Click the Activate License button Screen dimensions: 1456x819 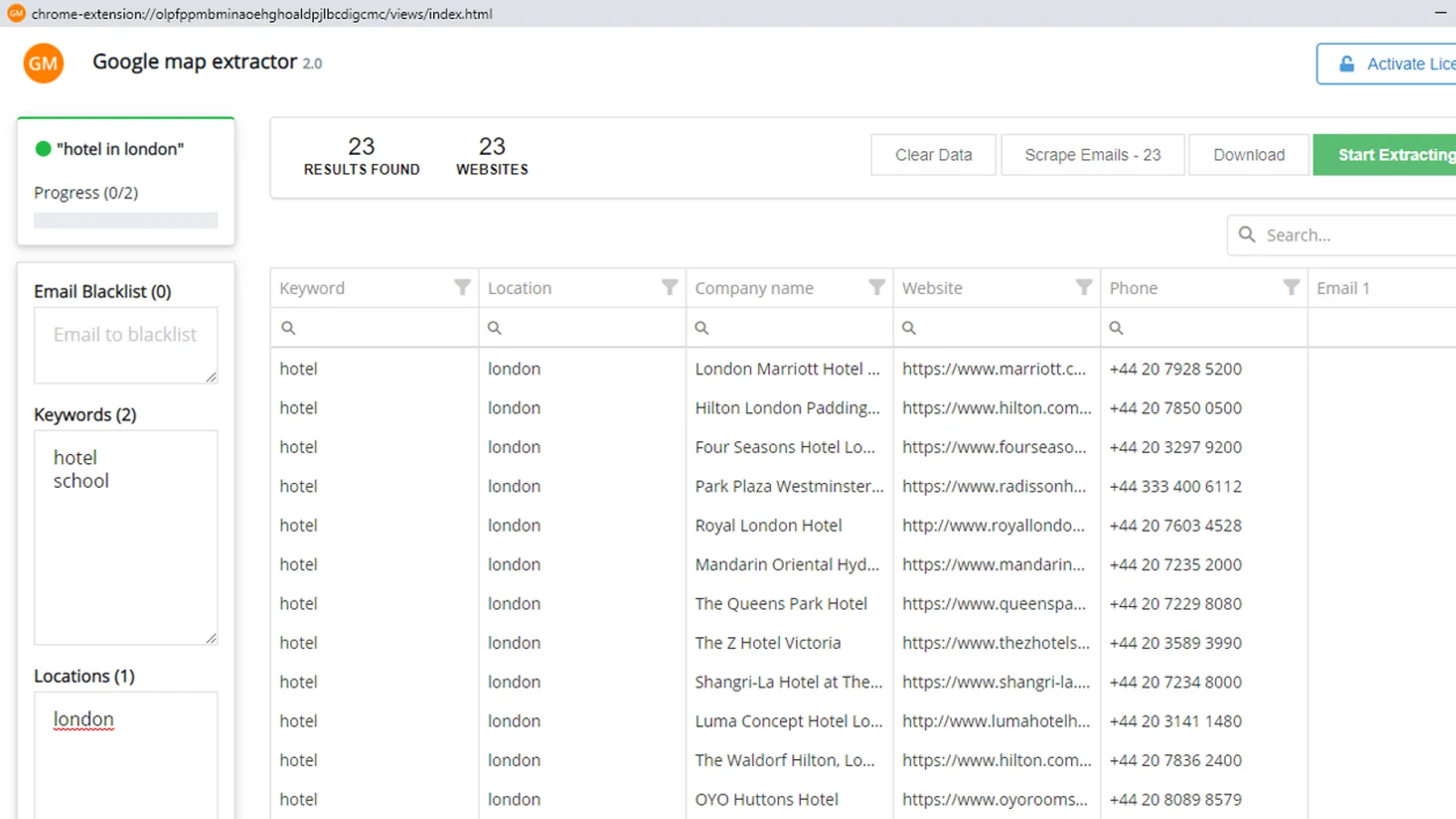pyautogui.click(x=1387, y=64)
